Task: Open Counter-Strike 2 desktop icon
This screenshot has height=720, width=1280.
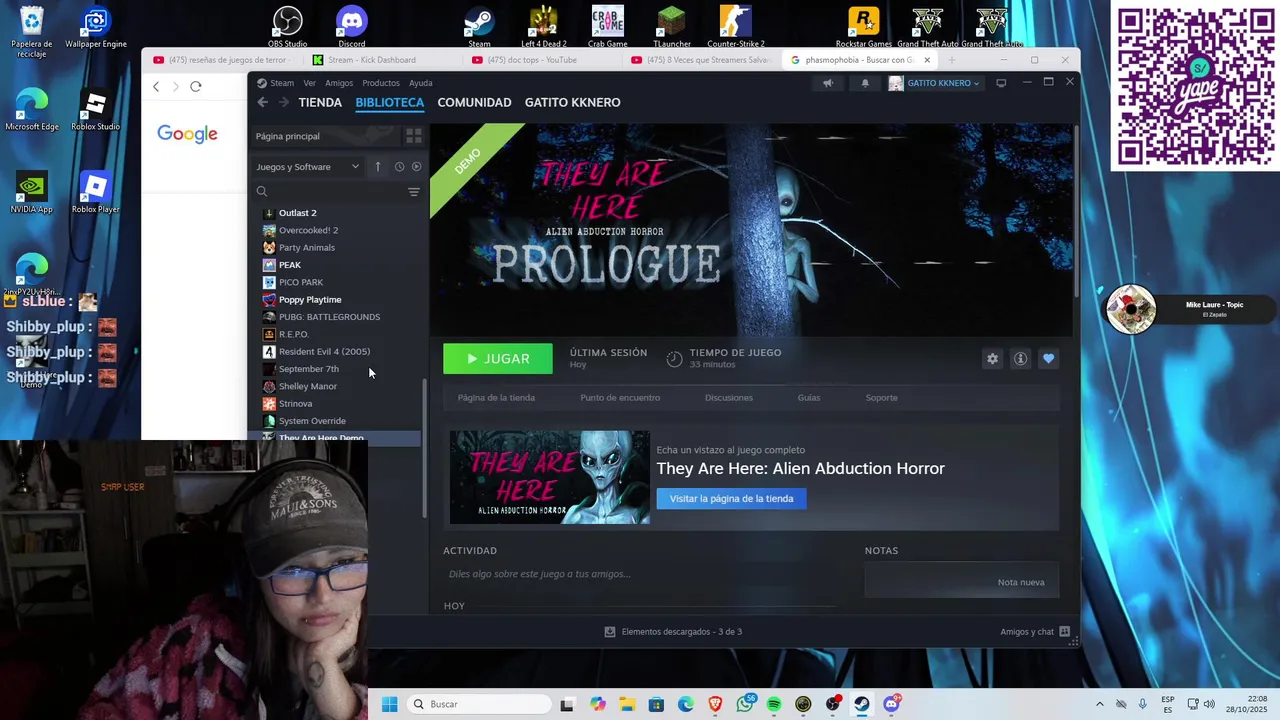Action: [735, 27]
